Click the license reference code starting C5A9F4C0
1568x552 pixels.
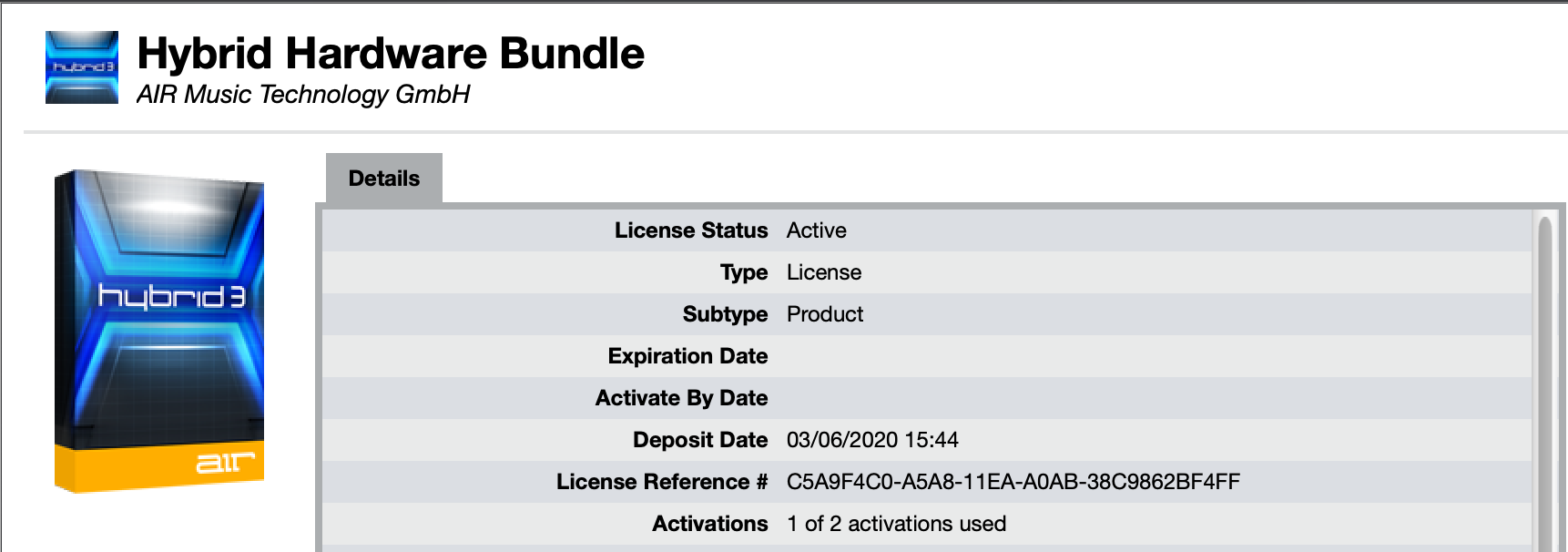[1013, 482]
